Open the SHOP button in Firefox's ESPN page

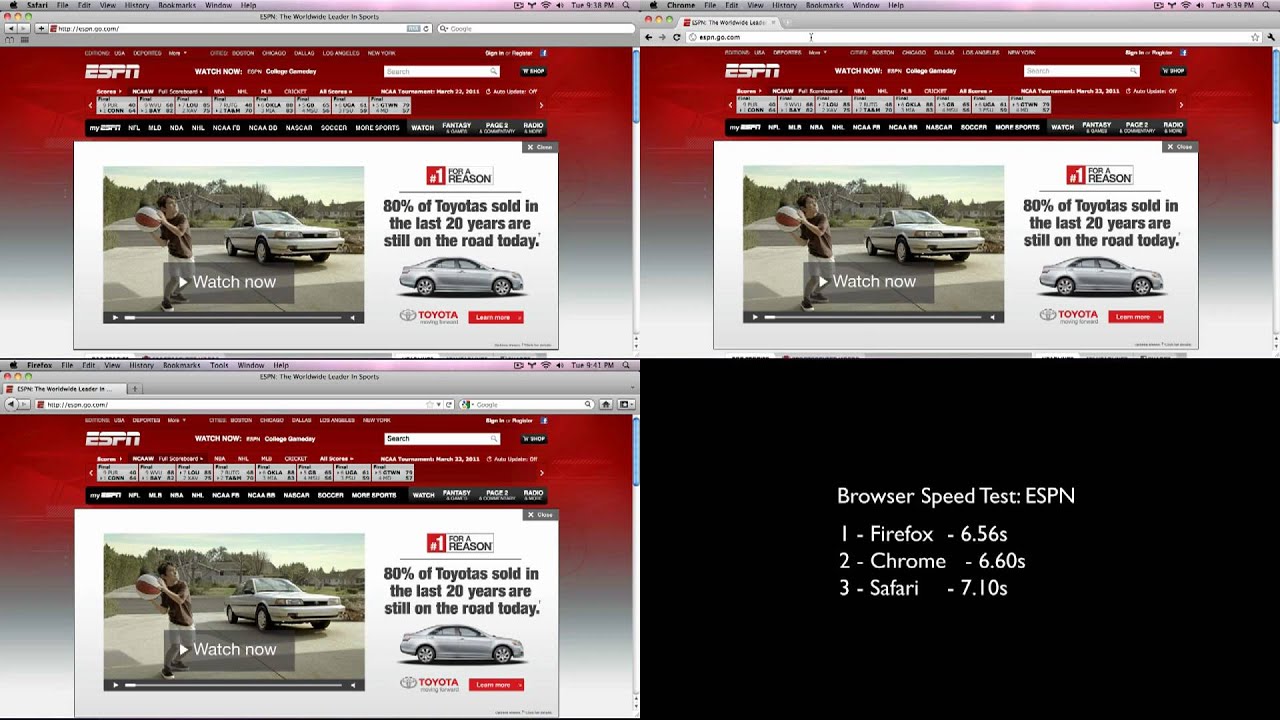[x=533, y=439]
